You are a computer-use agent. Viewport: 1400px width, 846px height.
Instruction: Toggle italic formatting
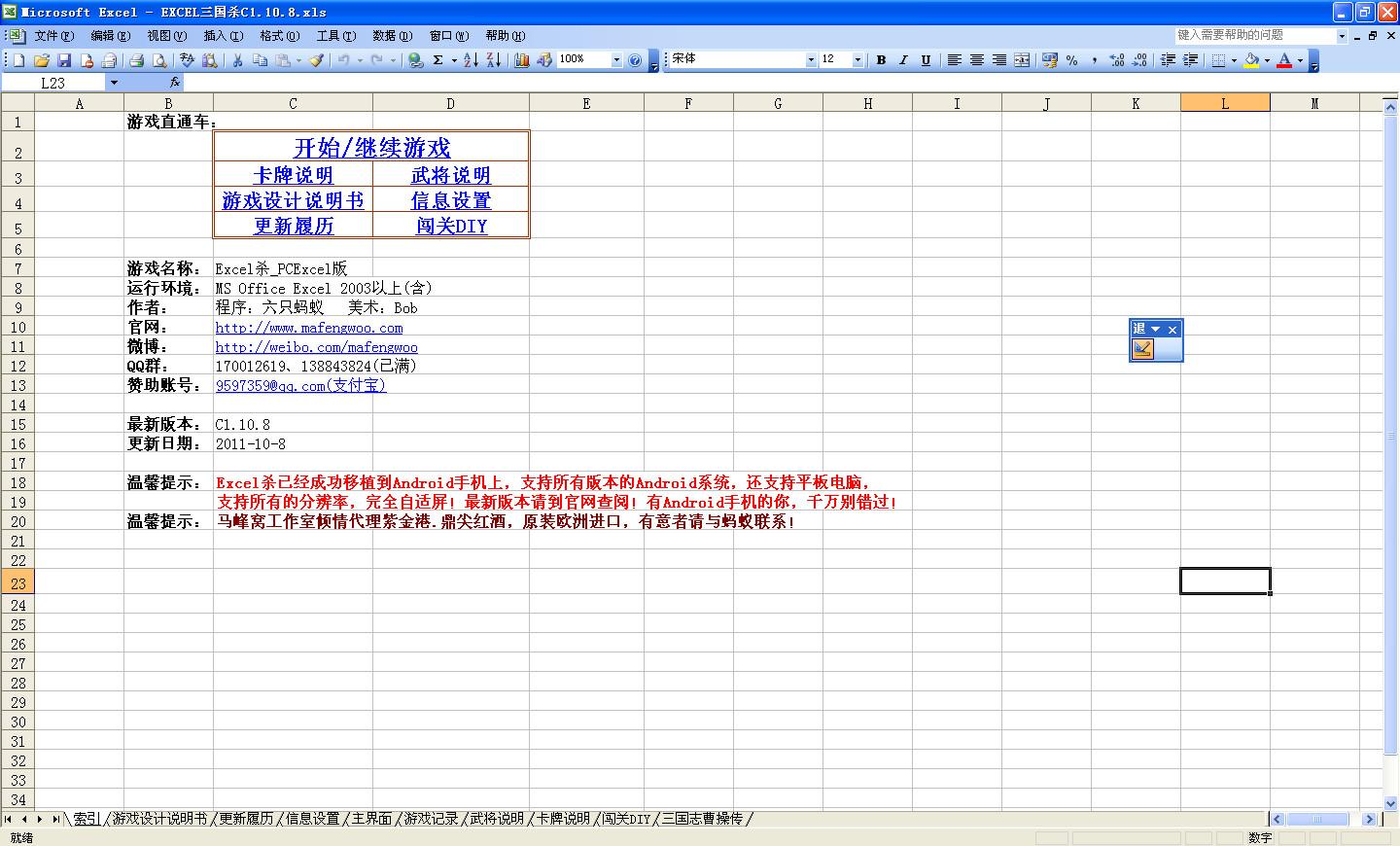point(903,60)
